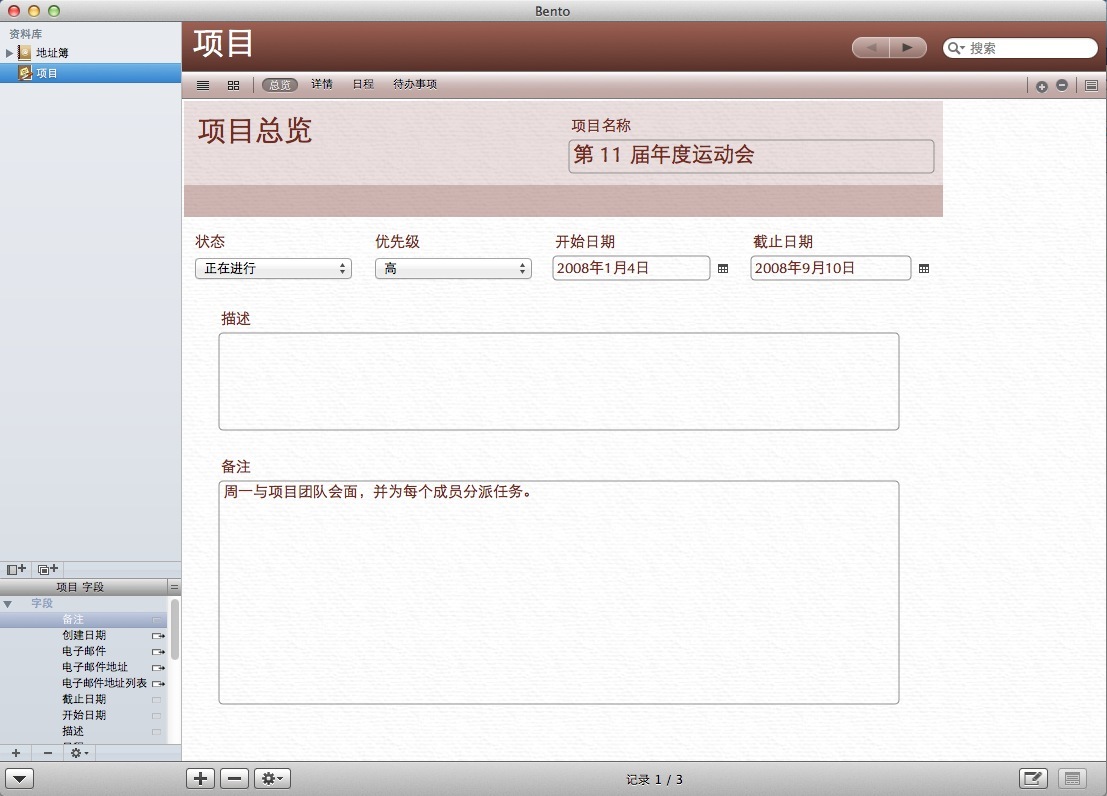
Task: Select the 项目 library in sidebar
Action: click(x=47, y=73)
